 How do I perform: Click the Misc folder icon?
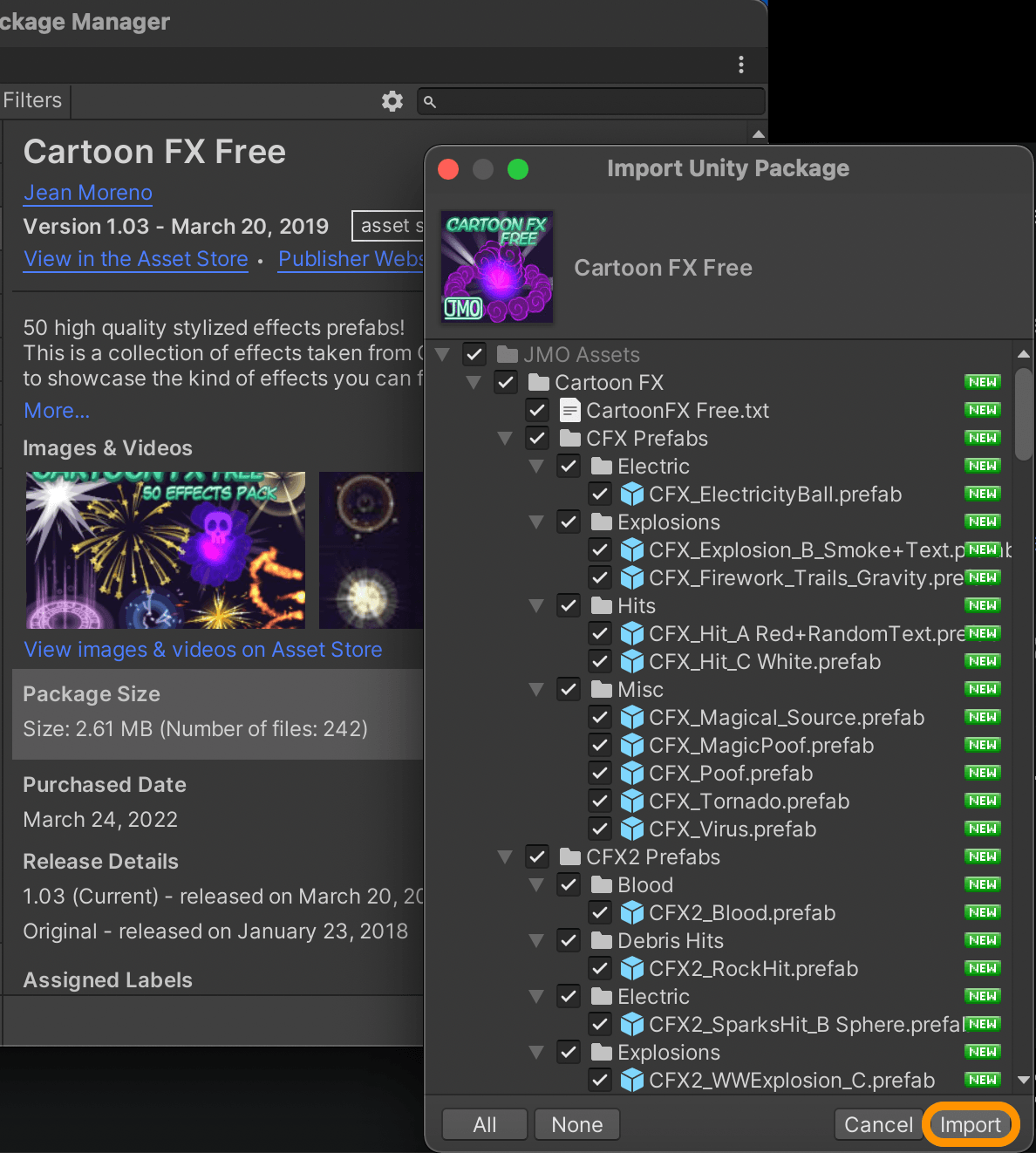[x=602, y=689]
